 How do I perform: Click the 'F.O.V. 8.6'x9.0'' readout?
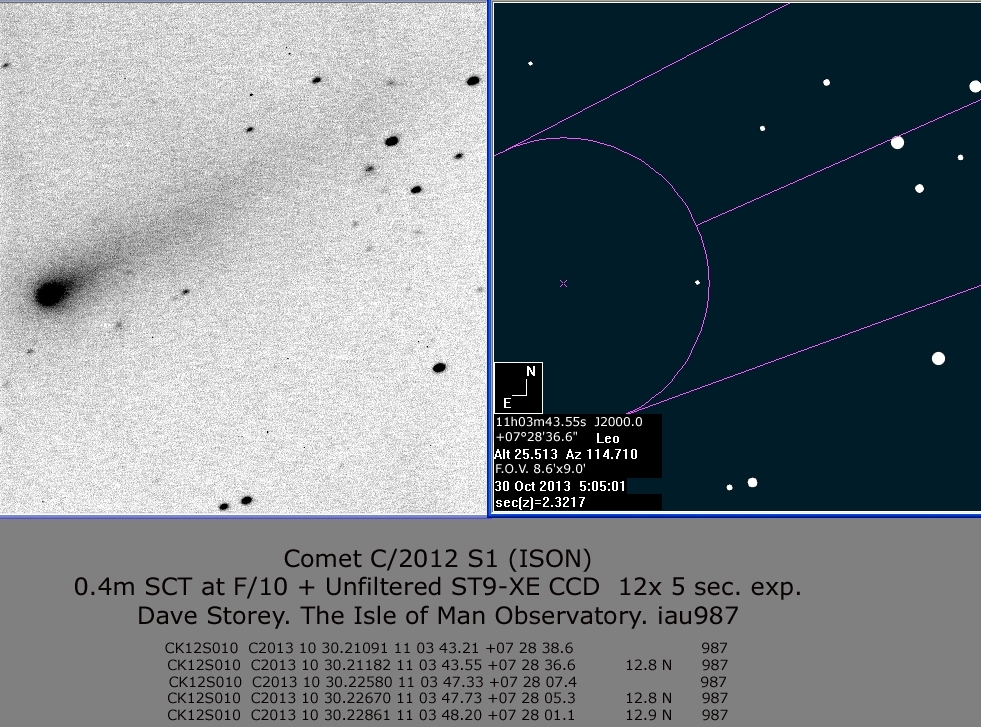click(x=540, y=469)
